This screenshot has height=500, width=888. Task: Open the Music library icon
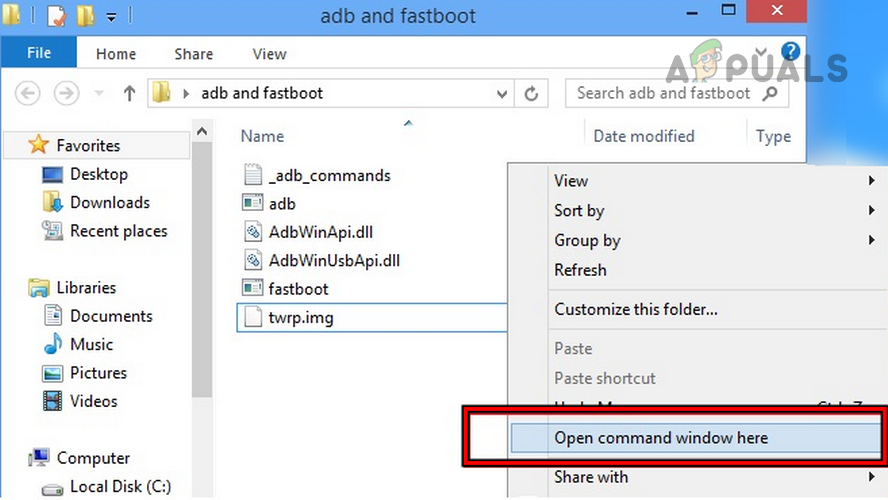(x=53, y=345)
